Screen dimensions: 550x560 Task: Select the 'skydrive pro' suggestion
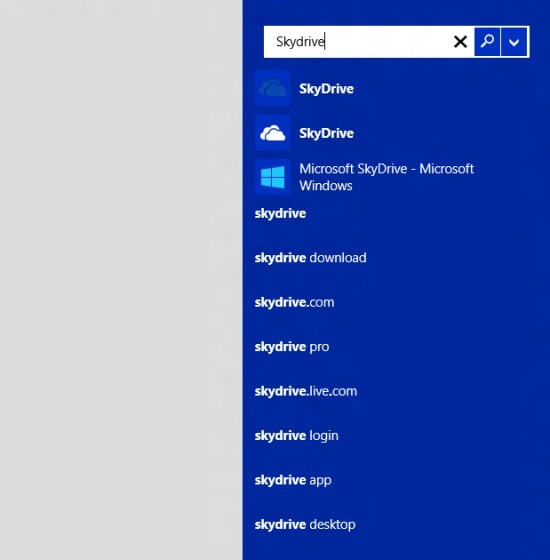click(x=292, y=347)
